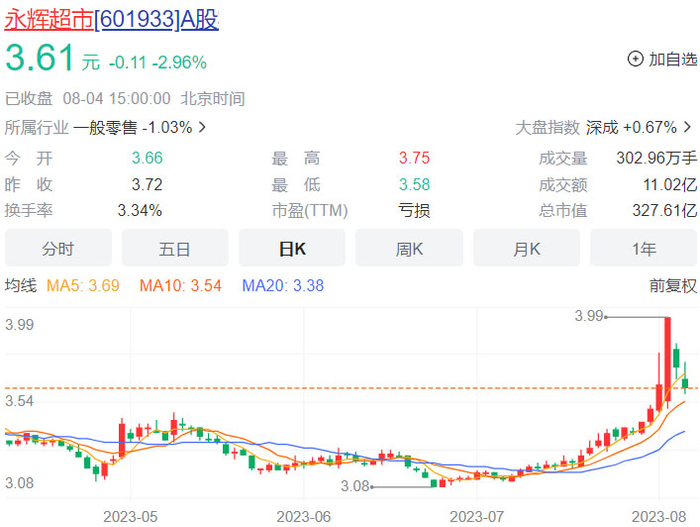Click the tallest red candlestick at 3.99
The image size is (700, 527).
(x=667, y=362)
